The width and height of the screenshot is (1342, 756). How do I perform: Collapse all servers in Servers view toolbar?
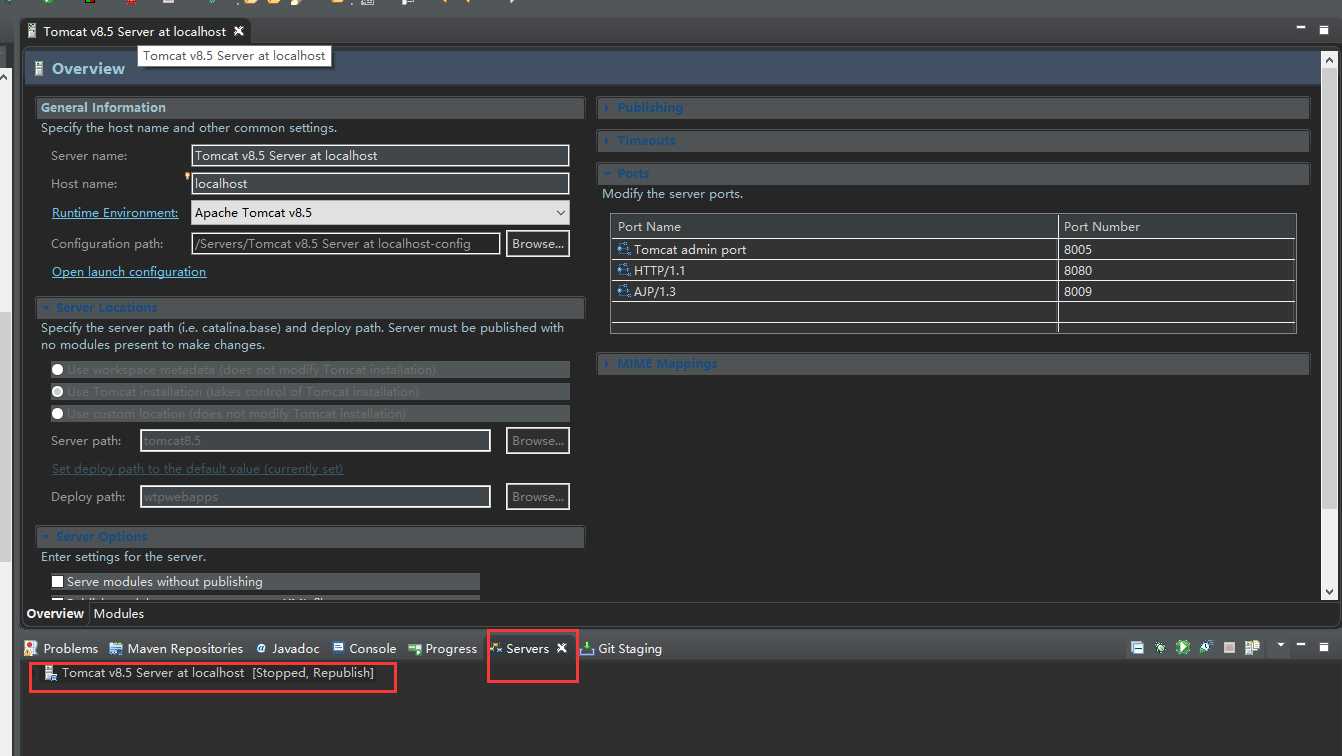[x=1137, y=648]
